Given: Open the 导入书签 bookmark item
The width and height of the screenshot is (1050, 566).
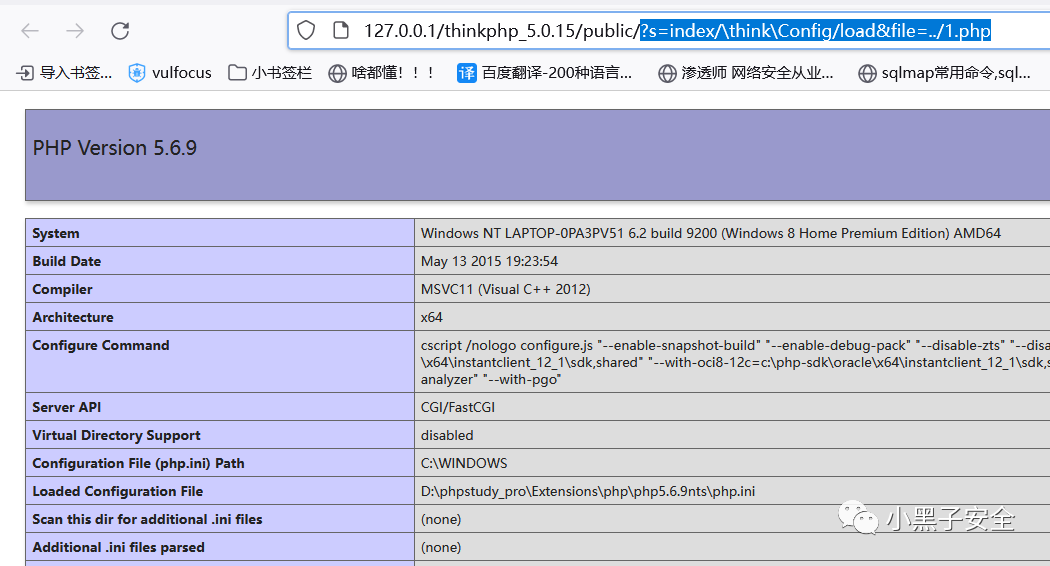Looking at the screenshot, I should point(64,72).
